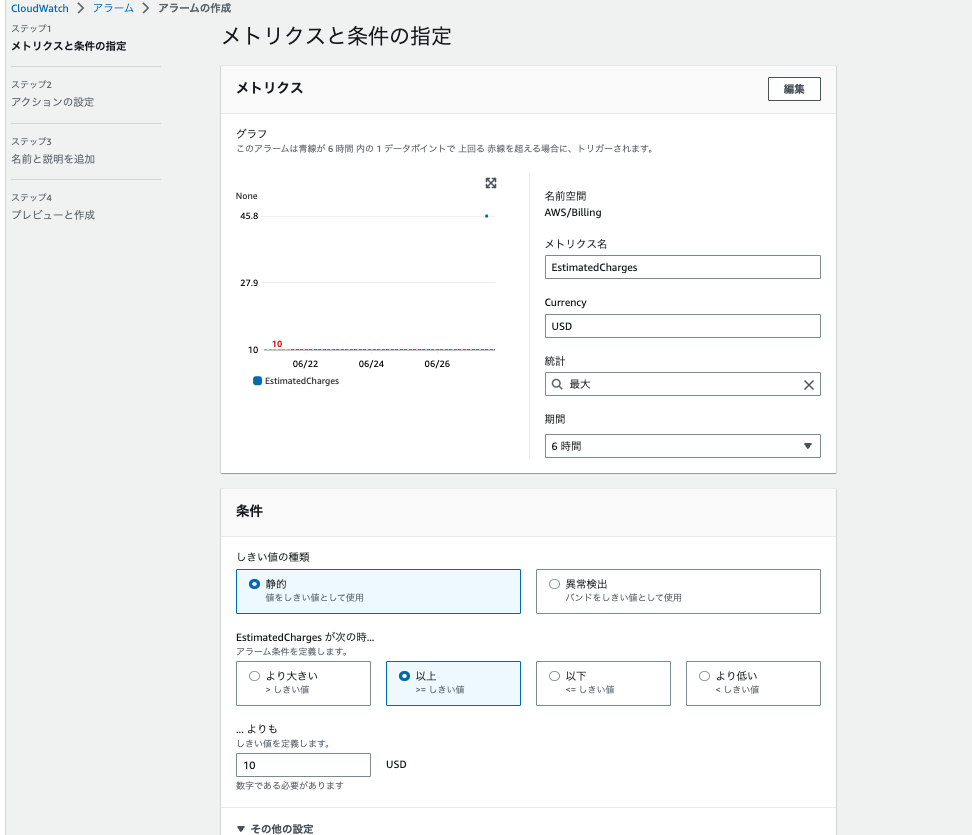
Task: Click the expand graph fullscreen icon
Action: click(x=490, y=183)
